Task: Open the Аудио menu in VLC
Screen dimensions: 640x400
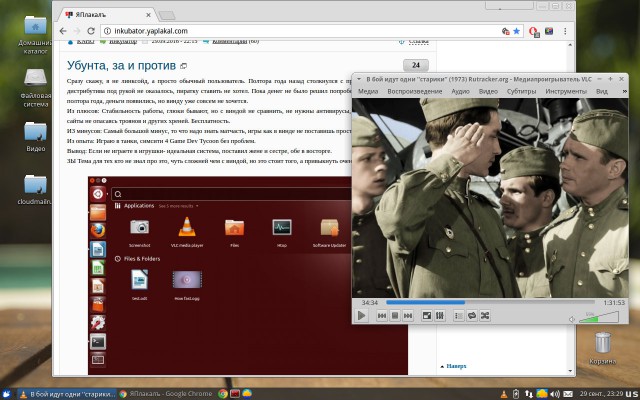Action: [x=460, y=91]
